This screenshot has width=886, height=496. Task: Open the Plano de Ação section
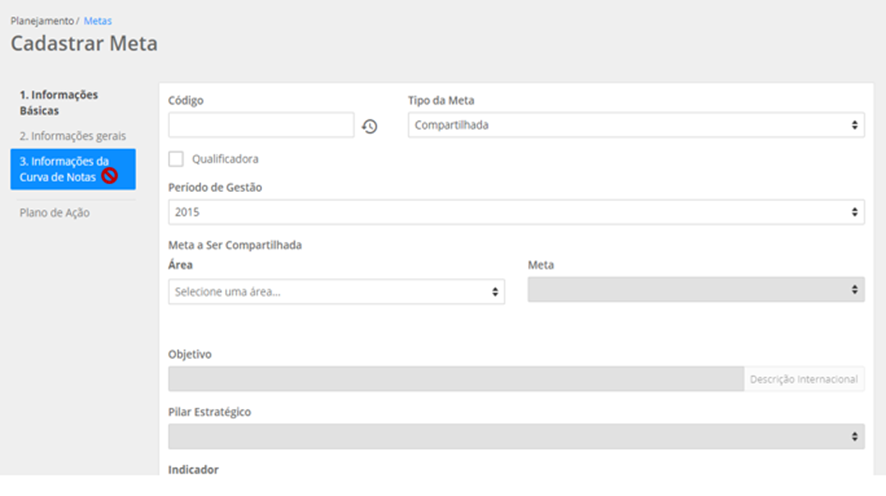[x=55, y=212]
